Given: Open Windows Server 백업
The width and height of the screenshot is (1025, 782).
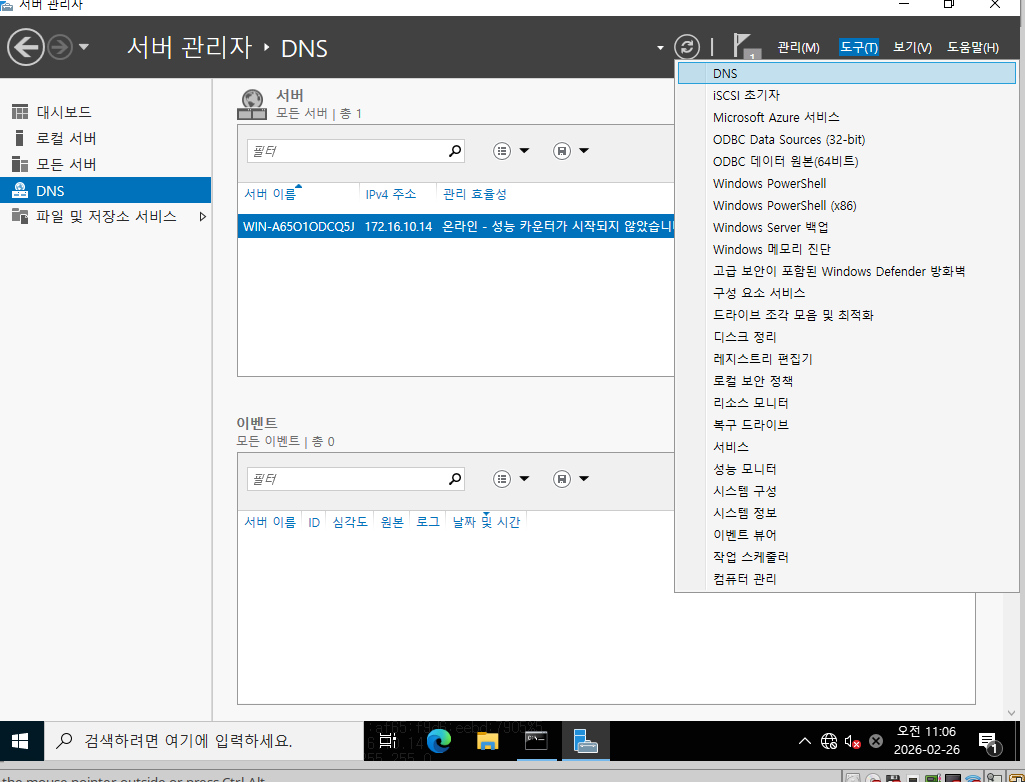Looking at the screenshot, I should pos(847,228).
